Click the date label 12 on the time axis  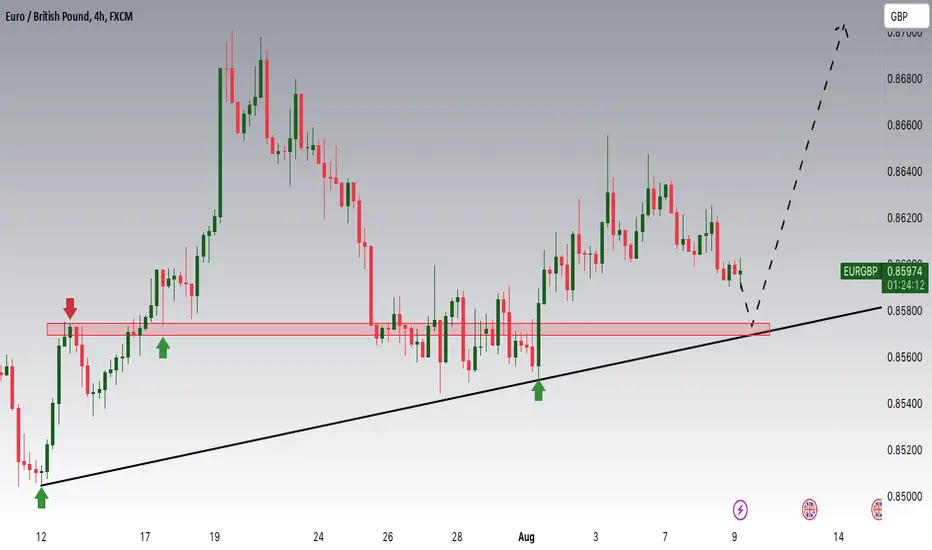point(41,537)
